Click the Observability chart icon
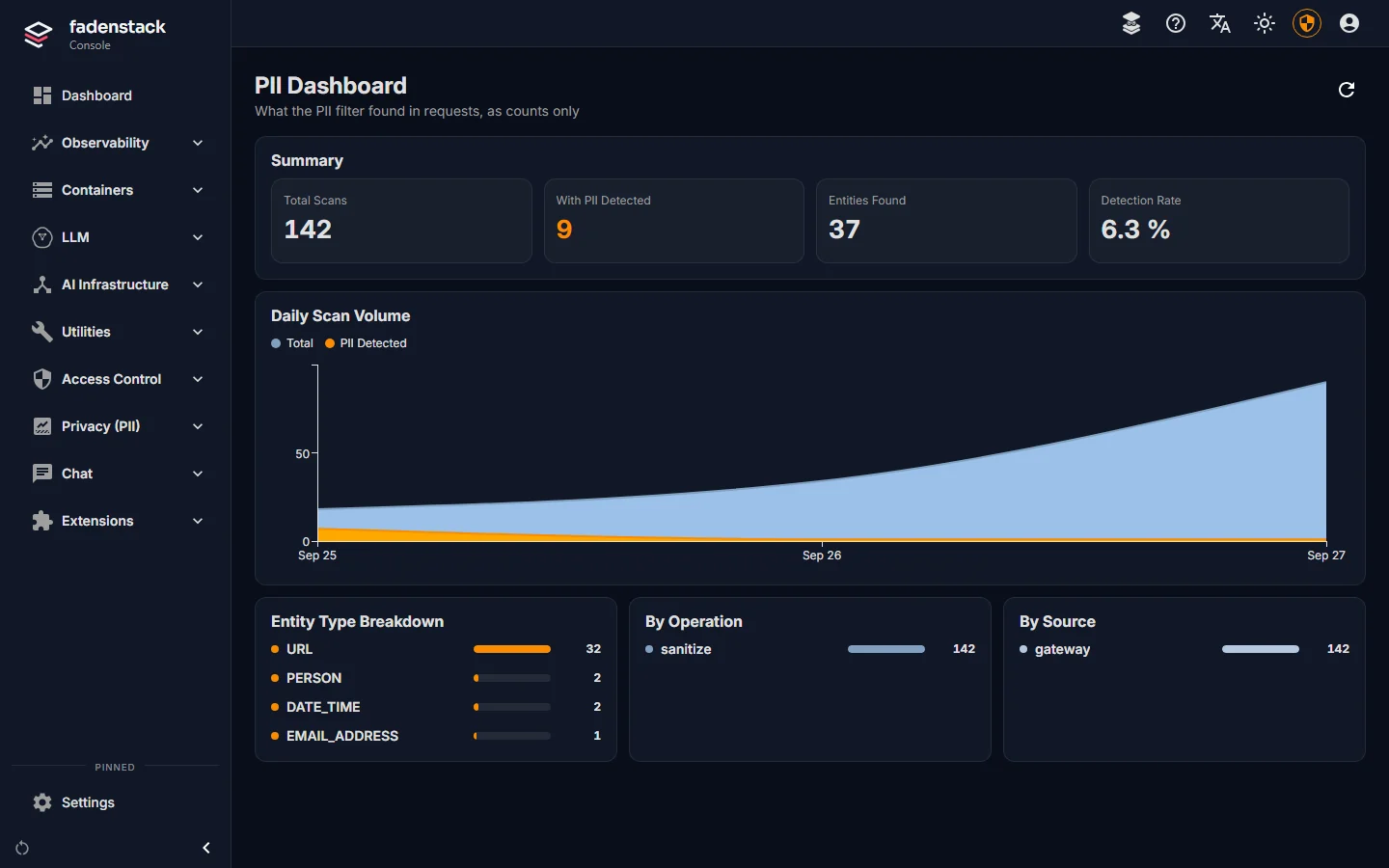 pos(41,143)
